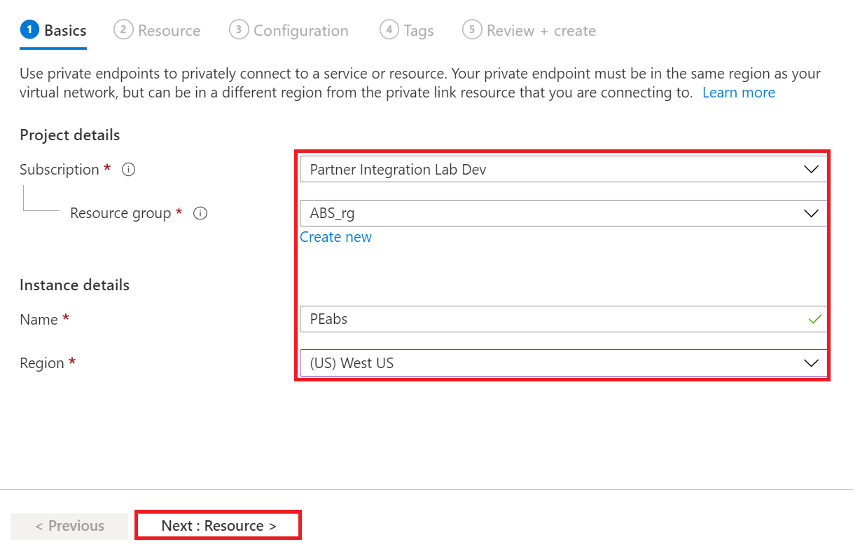Click into the Name input field
Viewport: 856px width, 552px height.
click(x=550, y=319)
